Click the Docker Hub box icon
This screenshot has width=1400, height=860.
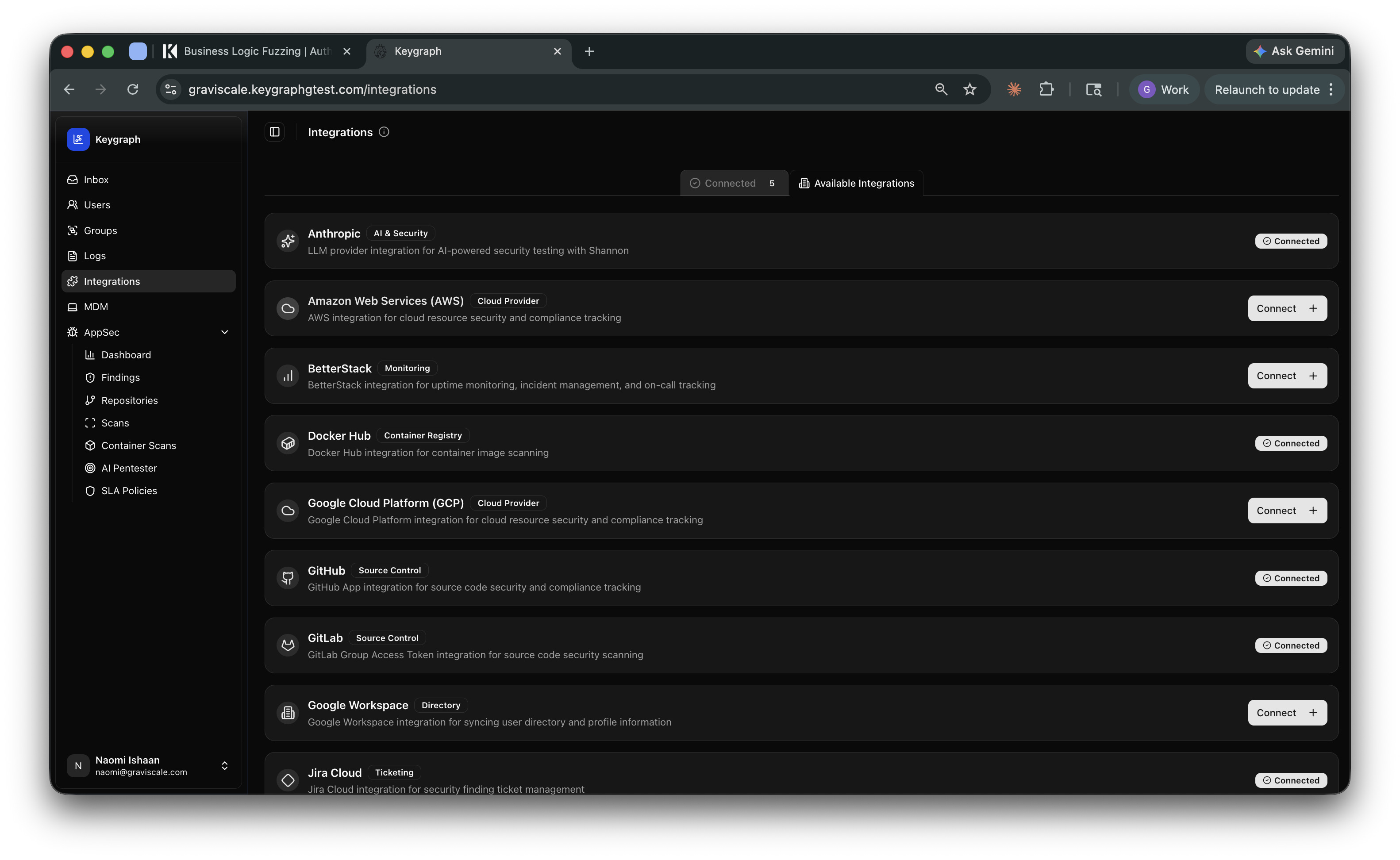pos(288,443)
